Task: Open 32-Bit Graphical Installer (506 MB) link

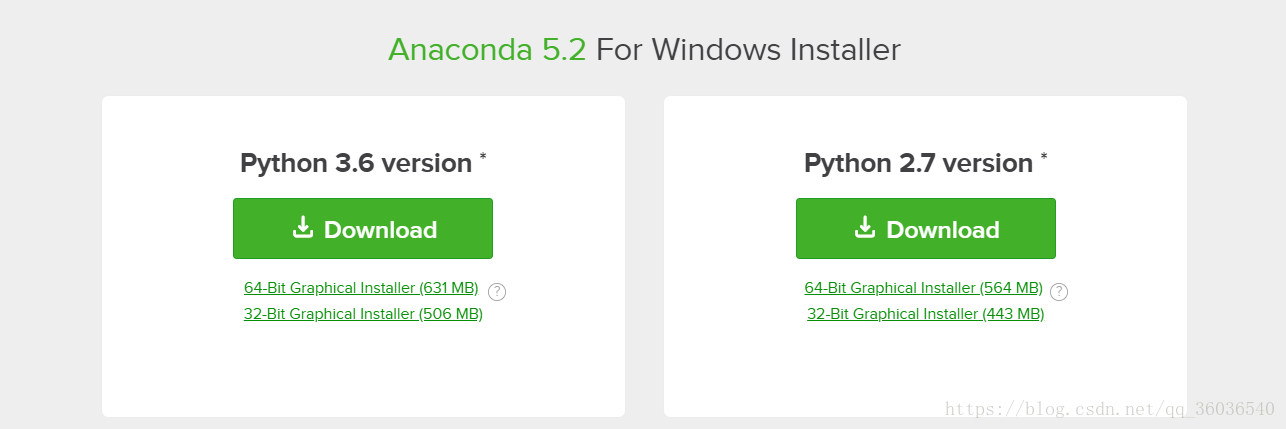Action: coord(363,314)
